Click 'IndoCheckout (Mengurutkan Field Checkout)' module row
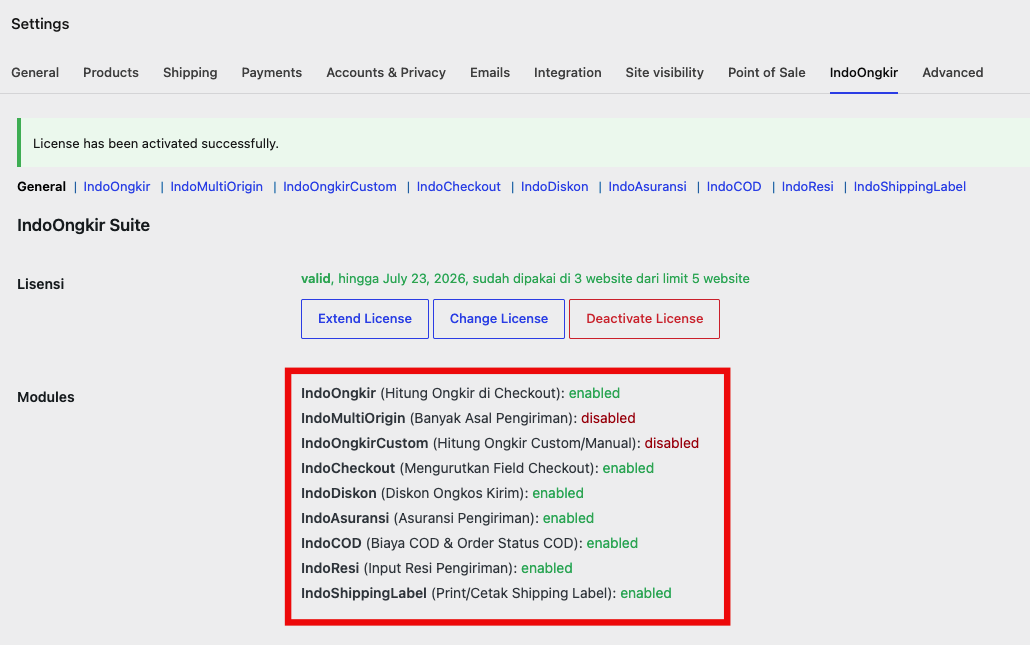Screen dimensions: 1030x645 [x=478, y=468]
